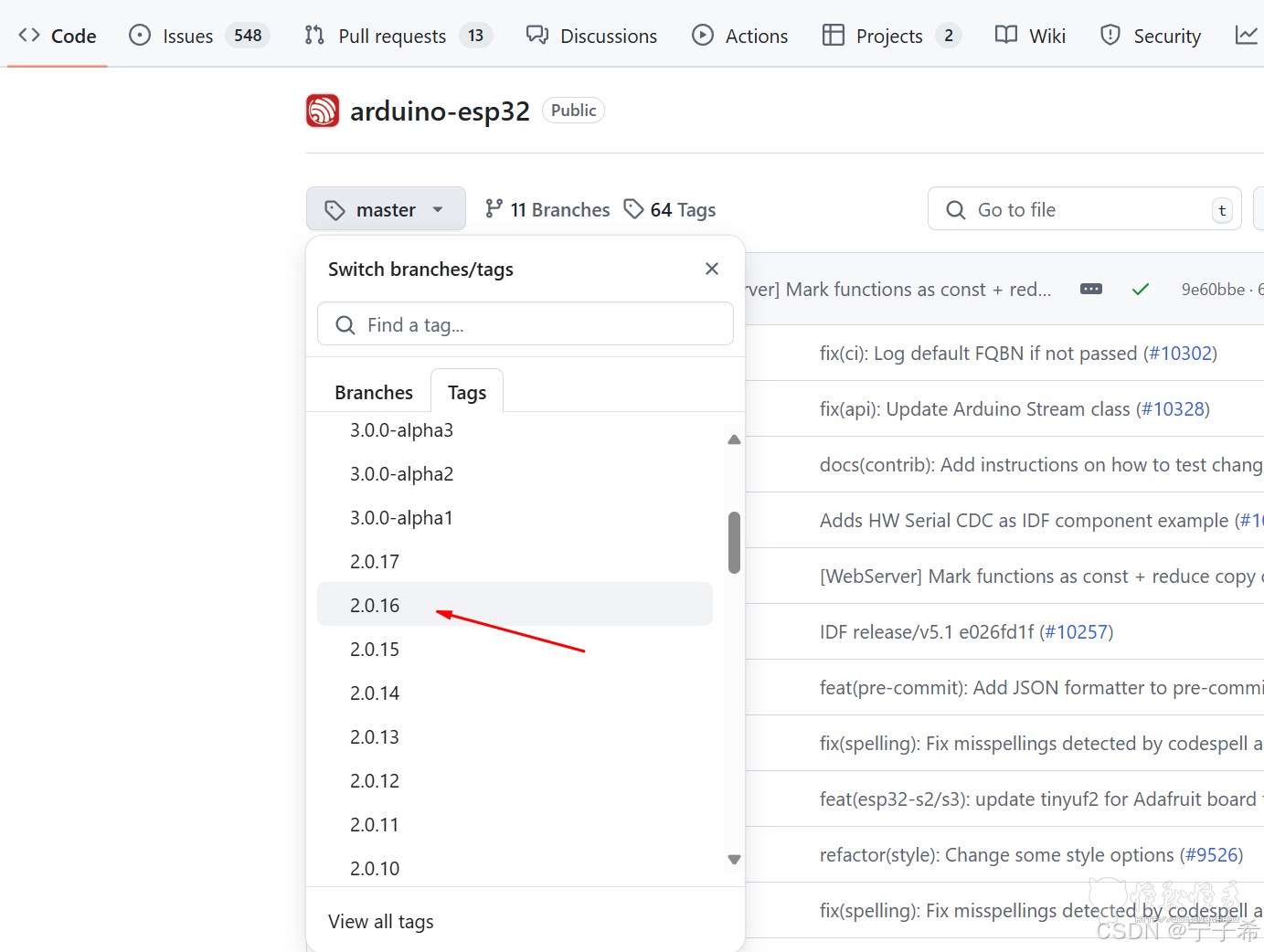This screenshot has width=1264, height=952.
Task: Open the Wiki tab
Action: click(x=1030, y=36)
